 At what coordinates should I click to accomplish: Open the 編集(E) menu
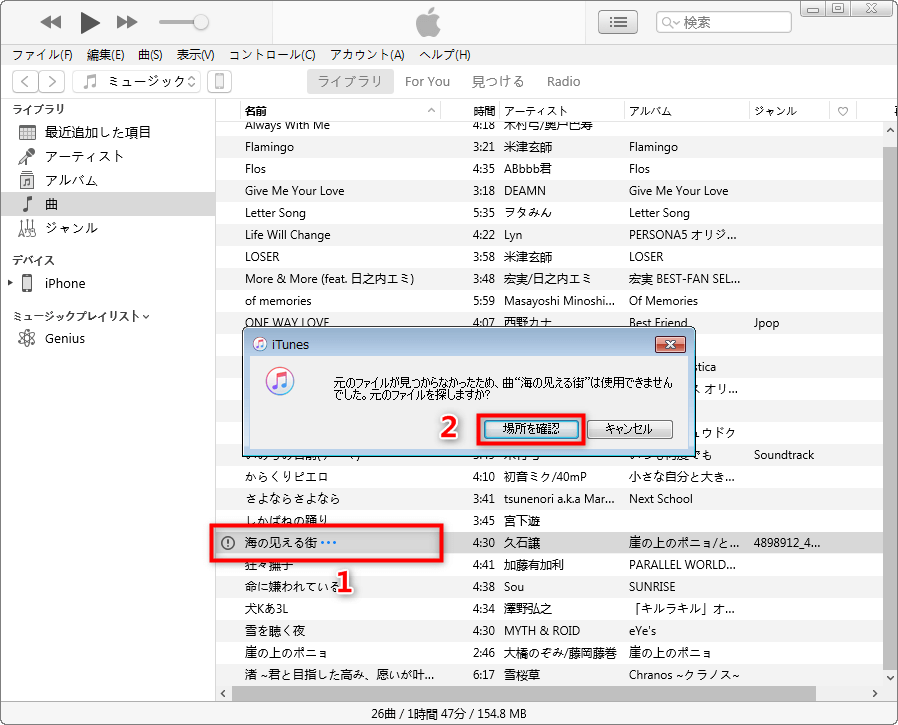[x=105, y=55]
